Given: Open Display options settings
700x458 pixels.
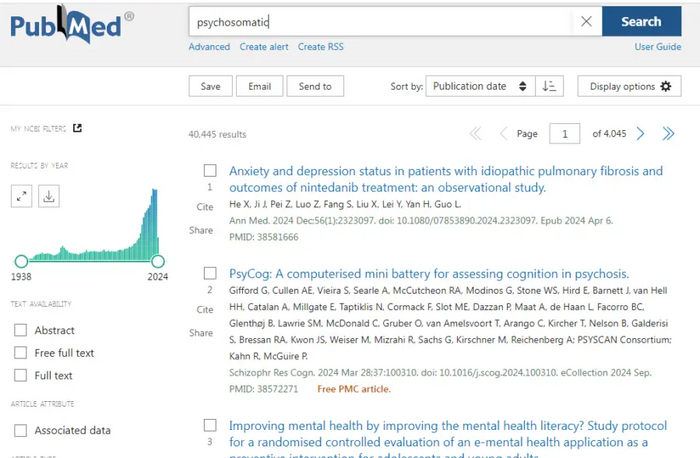Looking at the screenshot, I should pyautogui.click(x=630, y=87).
